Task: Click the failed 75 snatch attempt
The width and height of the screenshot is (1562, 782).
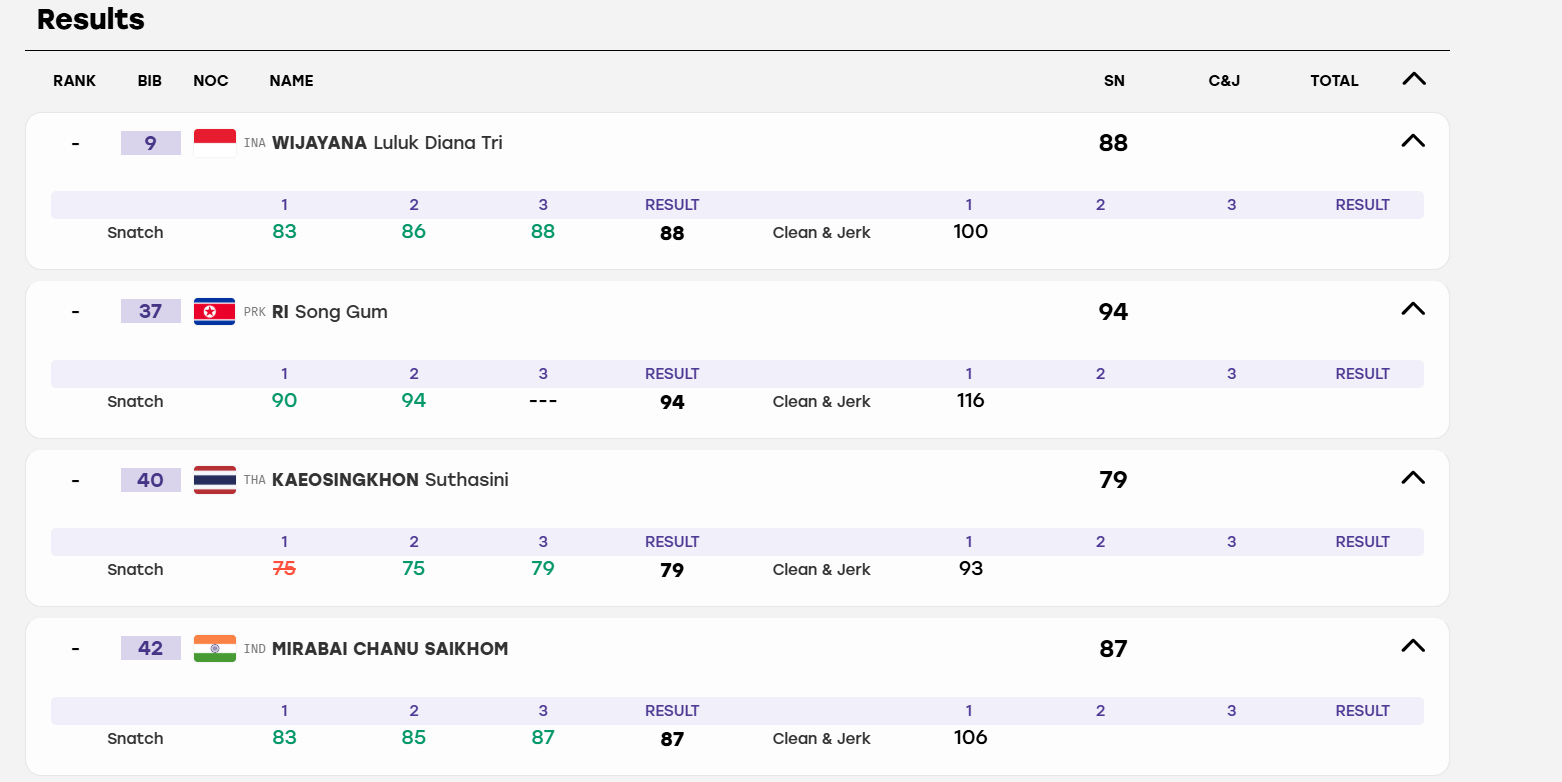Action: click(284, 568)
